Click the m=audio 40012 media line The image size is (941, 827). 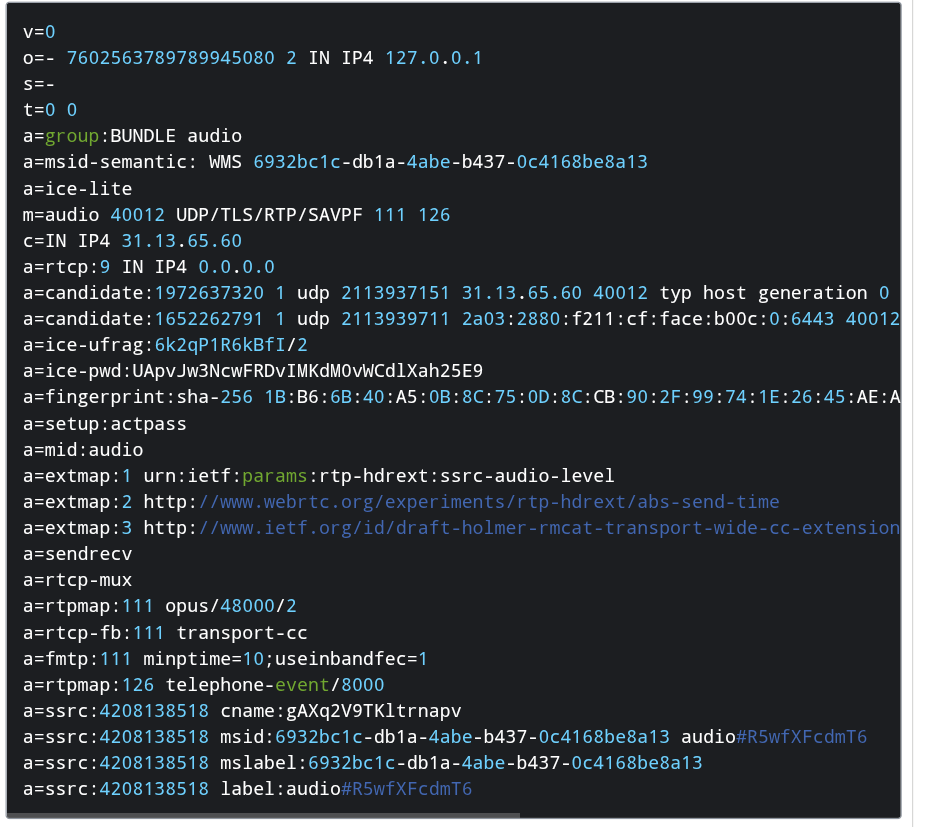coord(236,214)
